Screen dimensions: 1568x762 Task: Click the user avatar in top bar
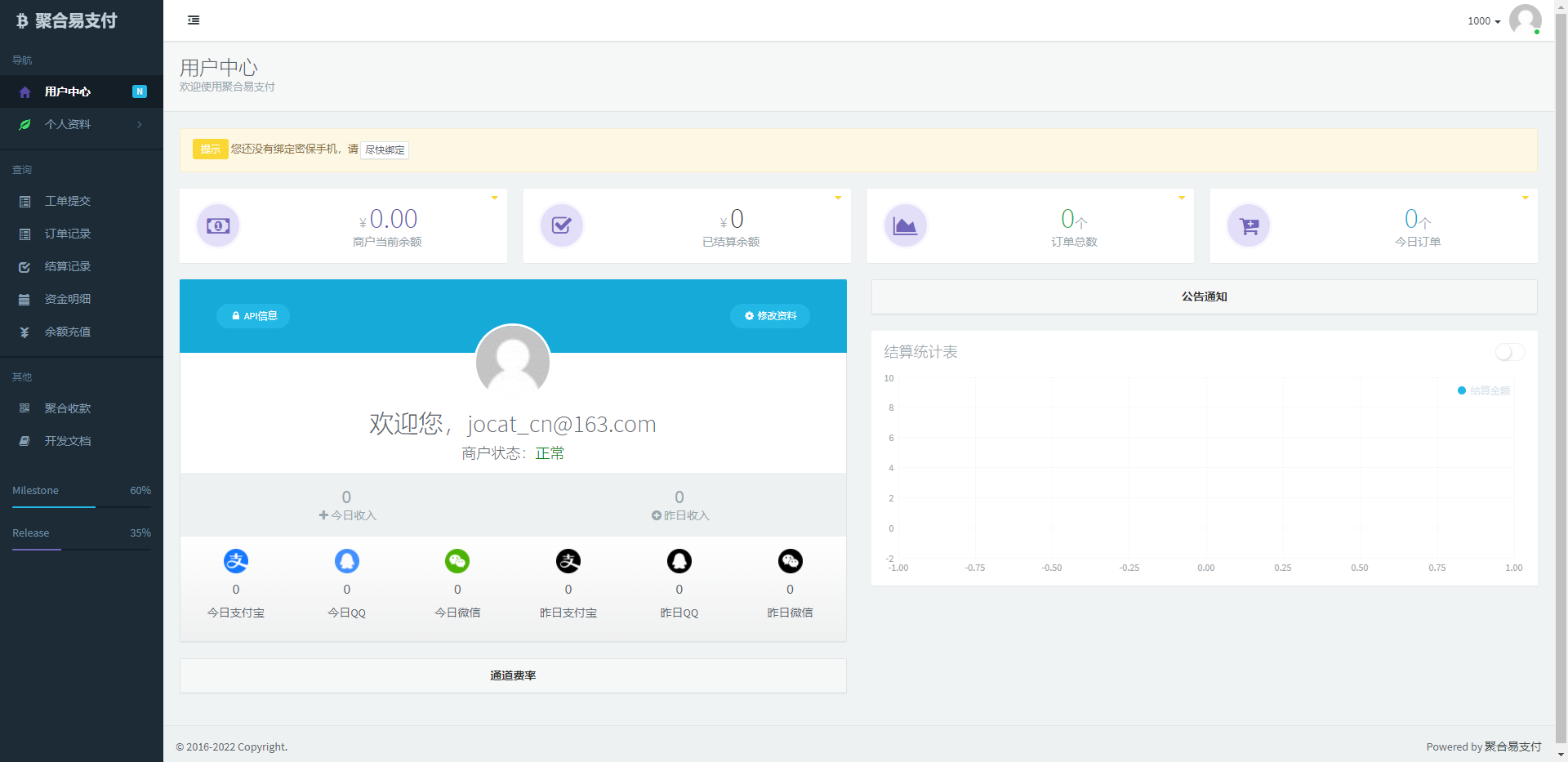tap(1525, 20)
